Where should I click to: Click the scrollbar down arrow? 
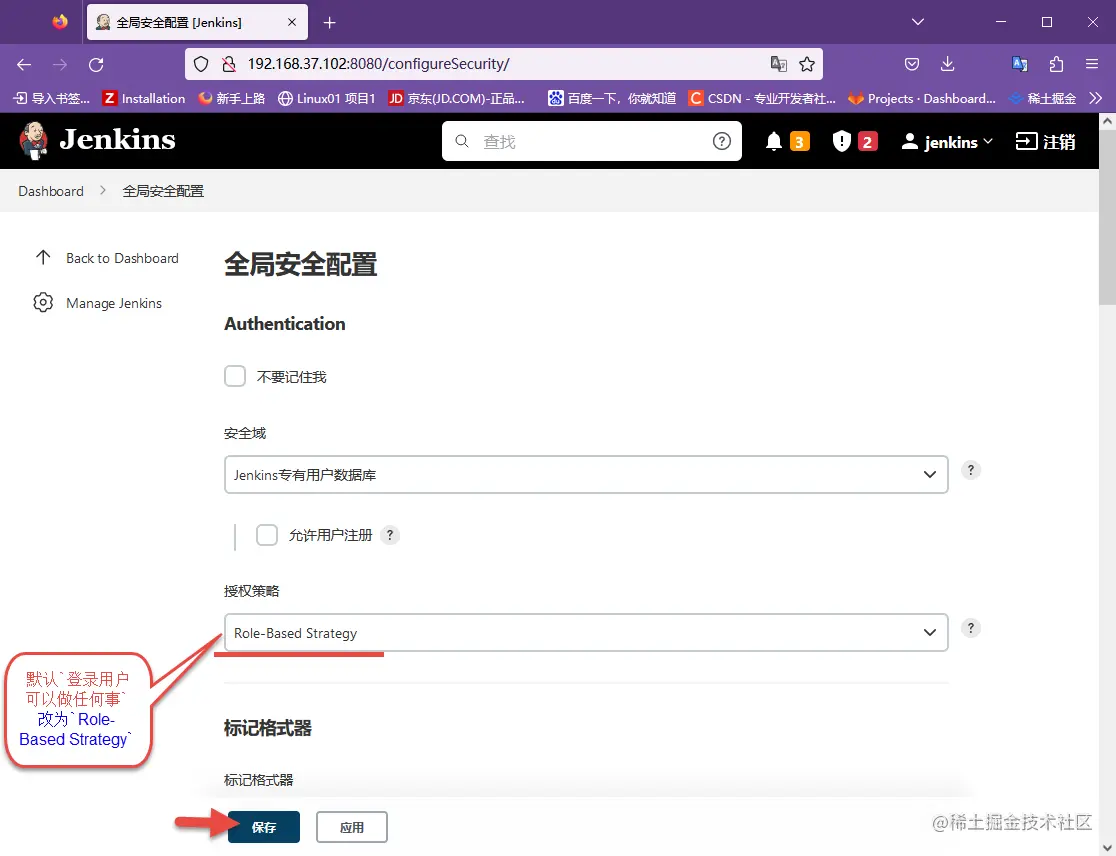coord(1107,848)
